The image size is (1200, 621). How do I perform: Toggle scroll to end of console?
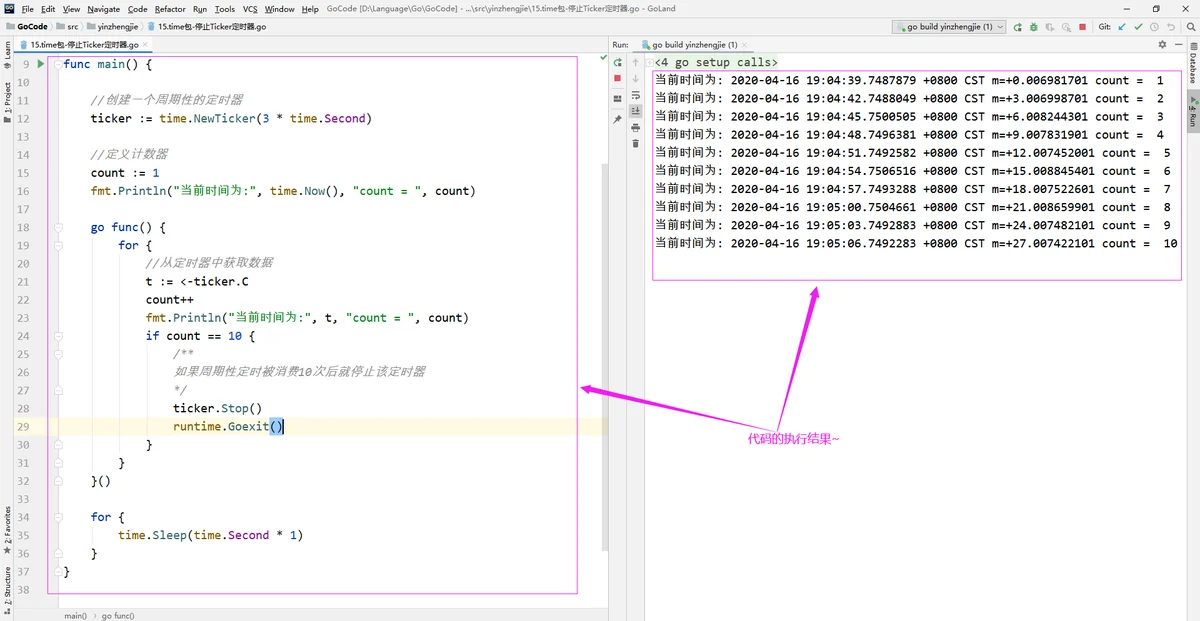[x=635, y=111]
